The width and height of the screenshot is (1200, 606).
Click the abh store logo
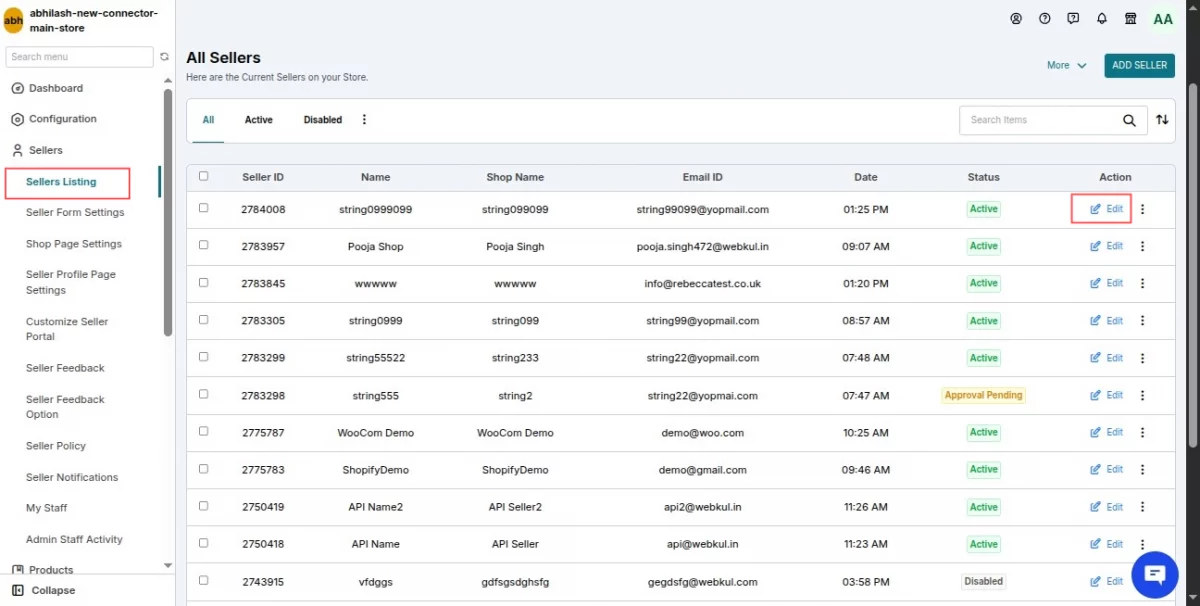[14, 21]
